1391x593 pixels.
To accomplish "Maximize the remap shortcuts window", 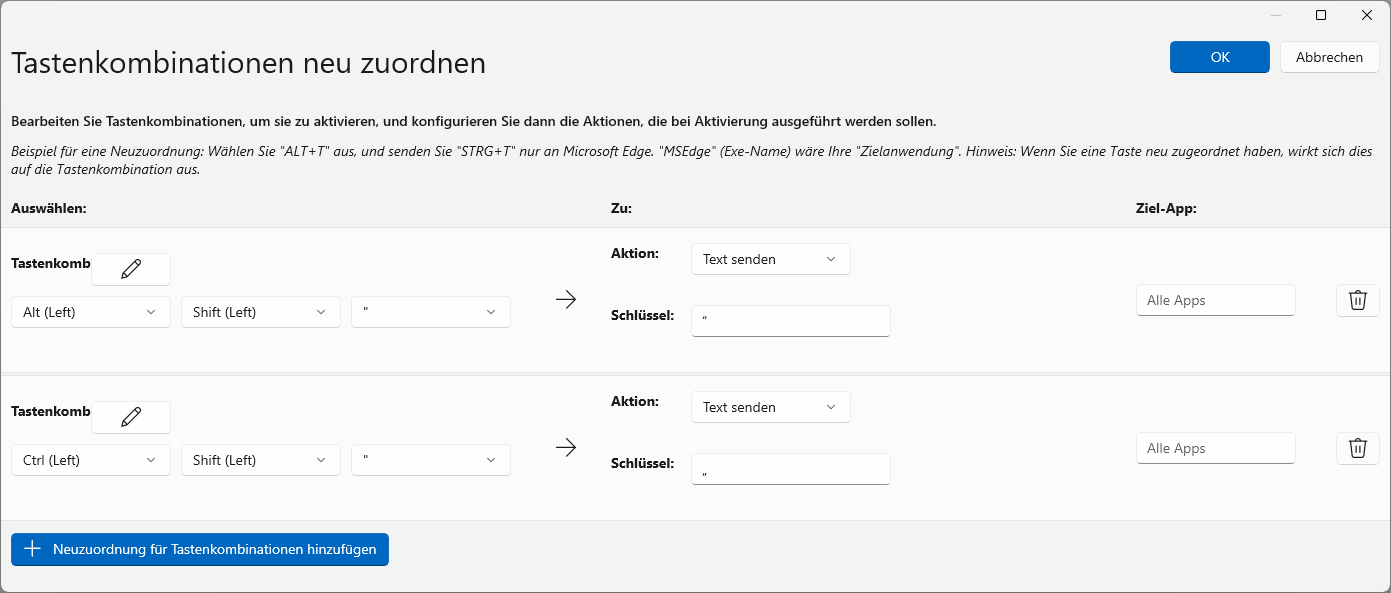I will point(1321,15).
